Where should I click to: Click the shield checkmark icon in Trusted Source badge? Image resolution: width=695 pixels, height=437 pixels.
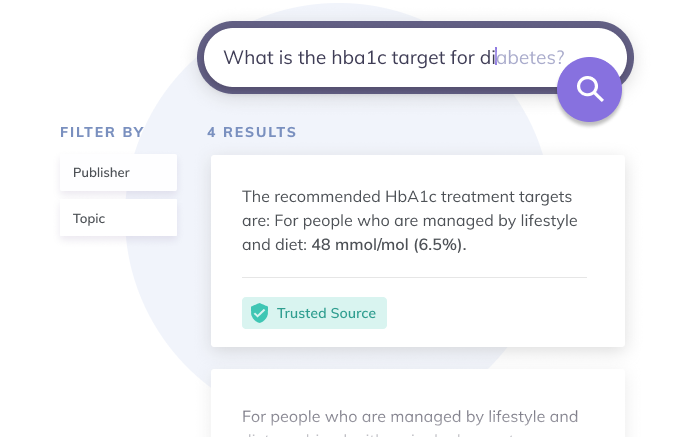pos(259,313)
